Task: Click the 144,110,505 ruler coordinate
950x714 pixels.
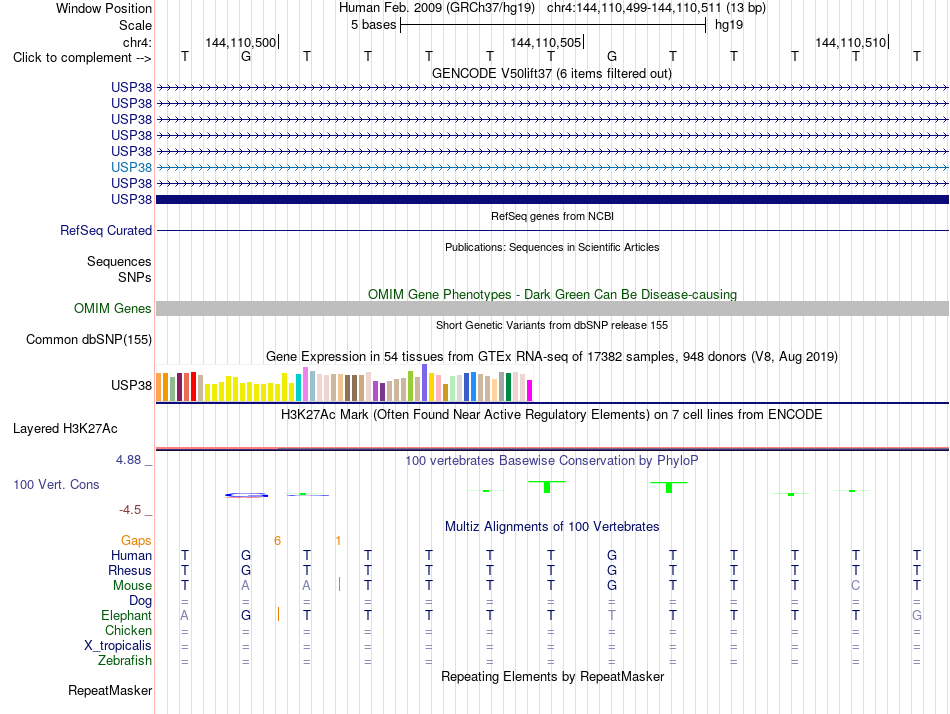Action: [545, 42]
